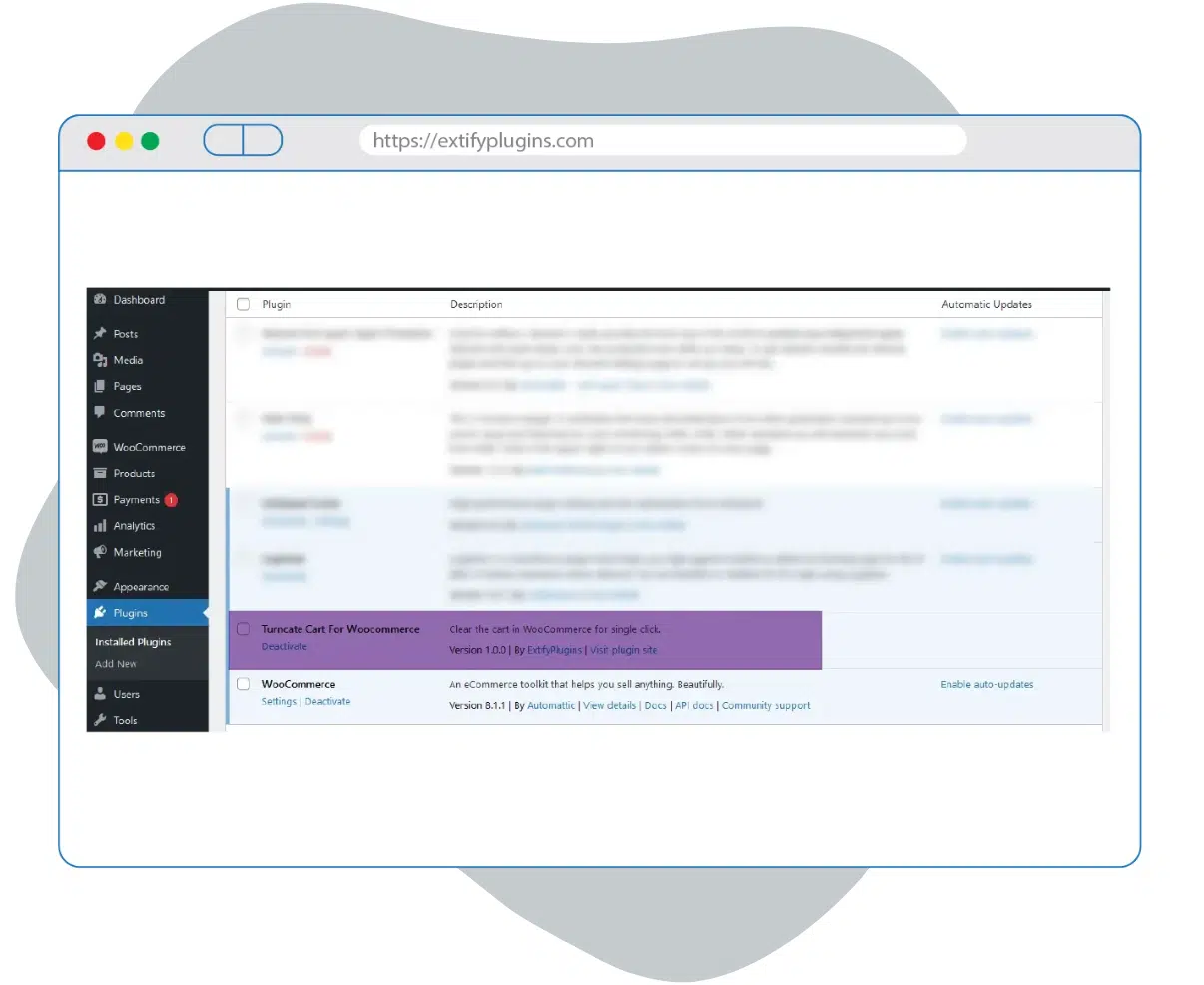Image resolution: width=1204 pixels, height=985 pixels.
Task: Click the Payments notification badge
Action: (171, 500)
